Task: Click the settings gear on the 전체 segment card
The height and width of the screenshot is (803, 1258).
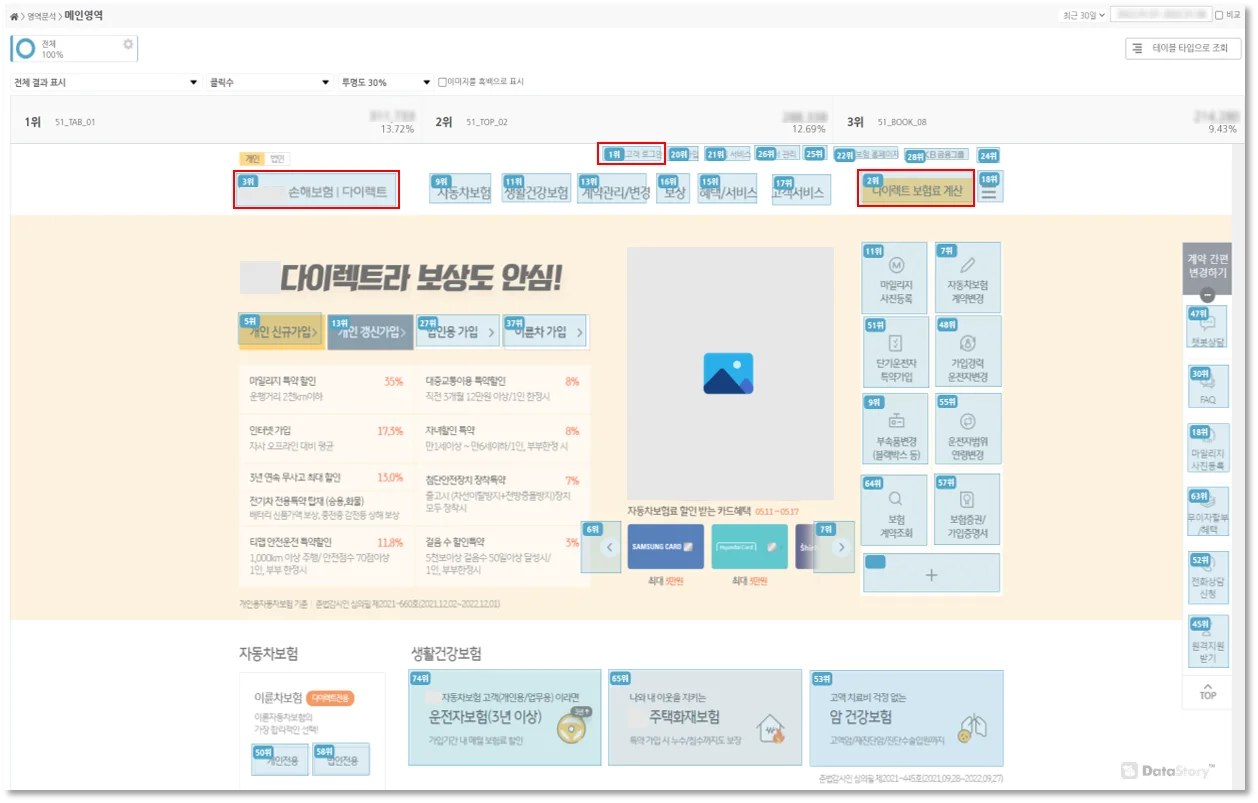Action: coord(127,44)
